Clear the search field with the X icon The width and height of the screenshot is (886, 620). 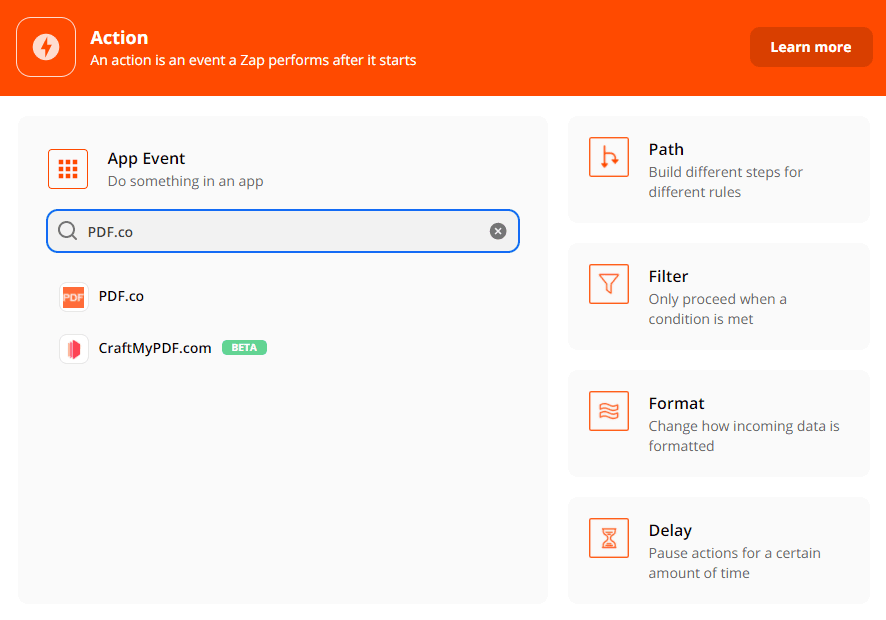coord(498,231)
